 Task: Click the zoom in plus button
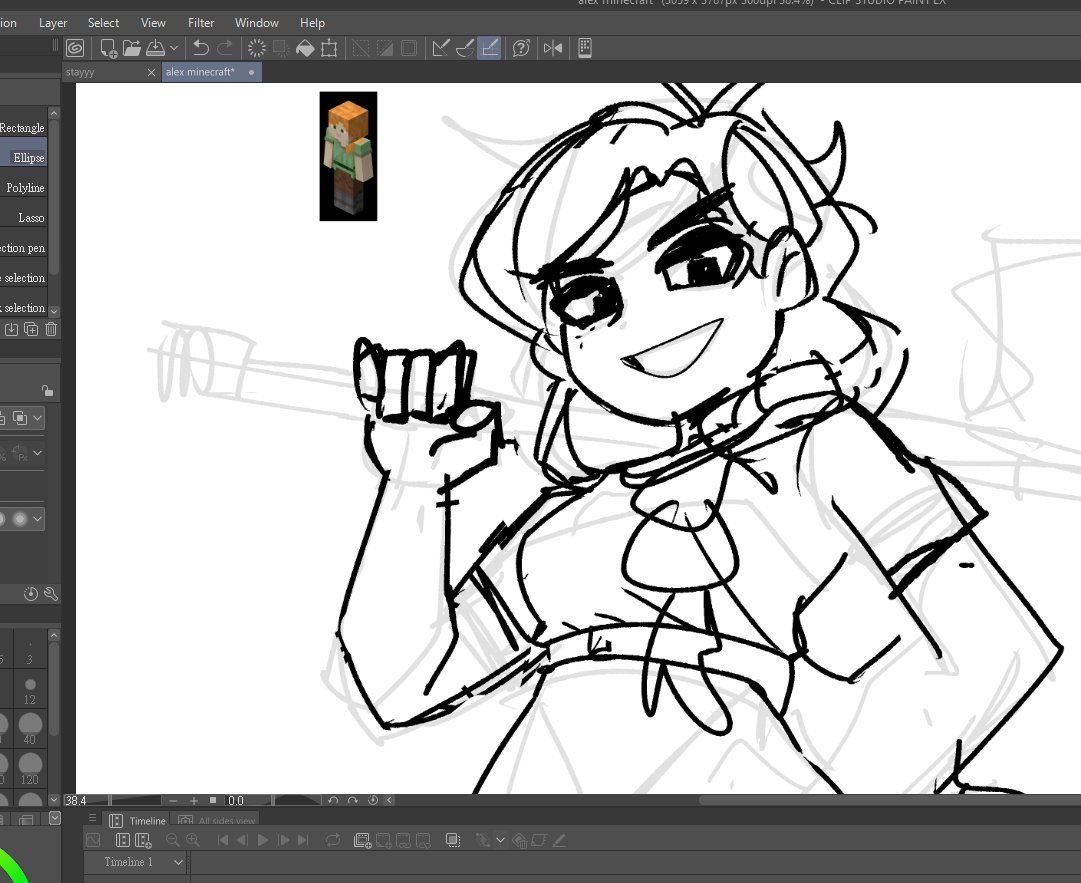point(194,800)
